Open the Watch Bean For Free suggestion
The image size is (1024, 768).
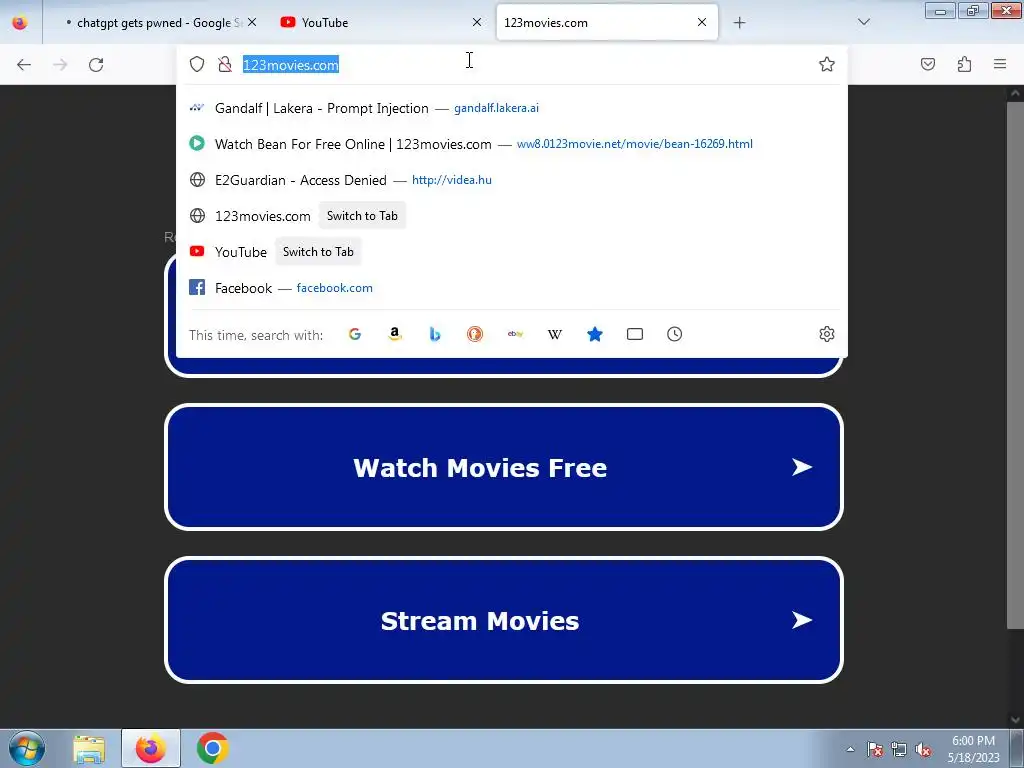click(512, 144)
